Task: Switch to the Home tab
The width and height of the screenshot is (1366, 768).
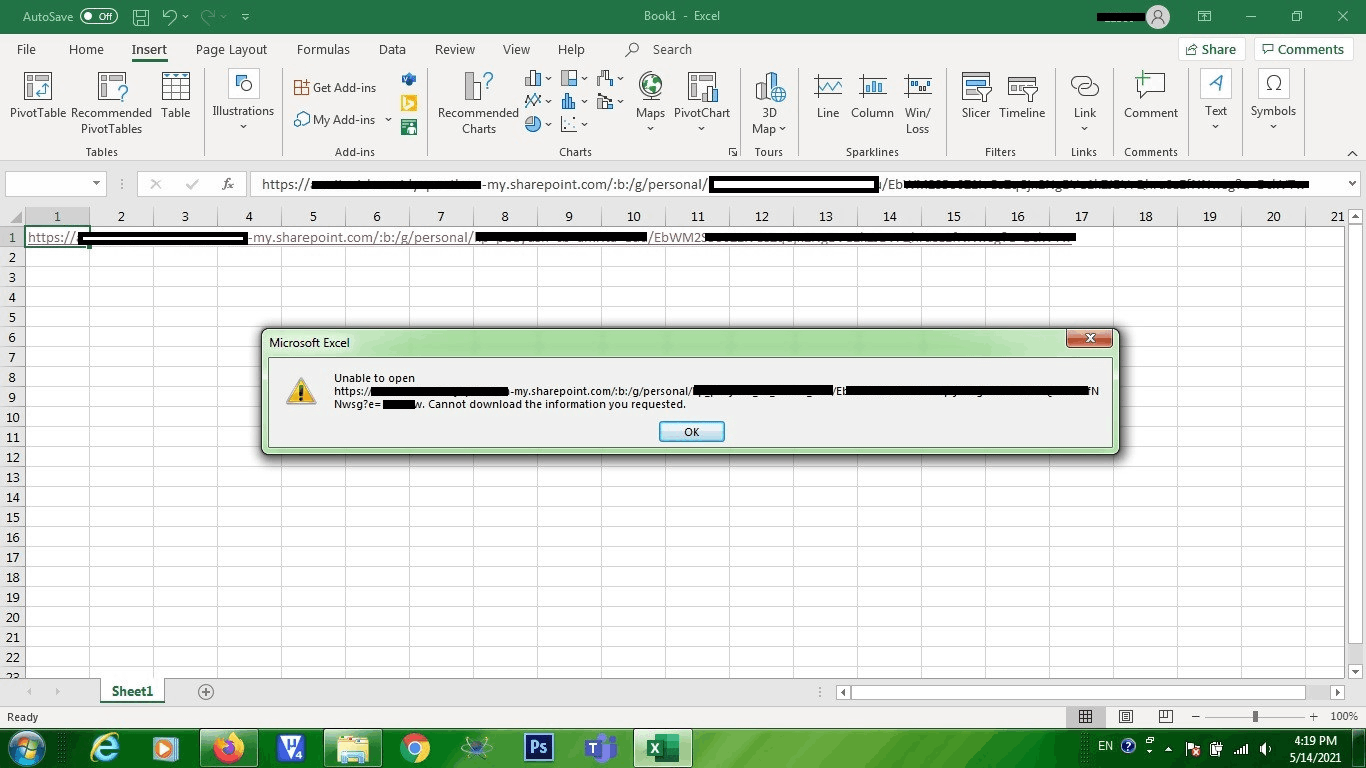Action: (x=86, y=49)
